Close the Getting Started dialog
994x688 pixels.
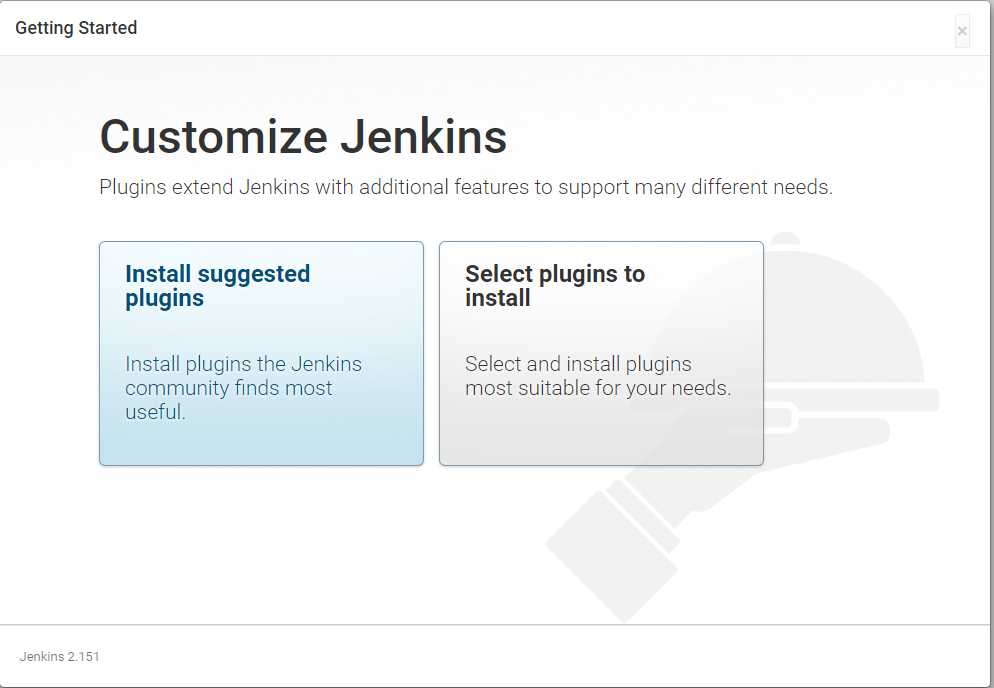point(962,30)
